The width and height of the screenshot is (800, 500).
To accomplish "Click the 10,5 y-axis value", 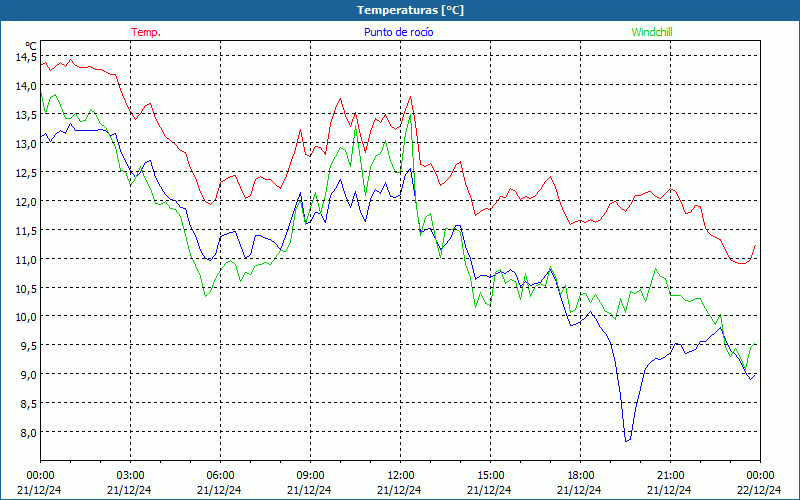I will [x=26, y=288].
